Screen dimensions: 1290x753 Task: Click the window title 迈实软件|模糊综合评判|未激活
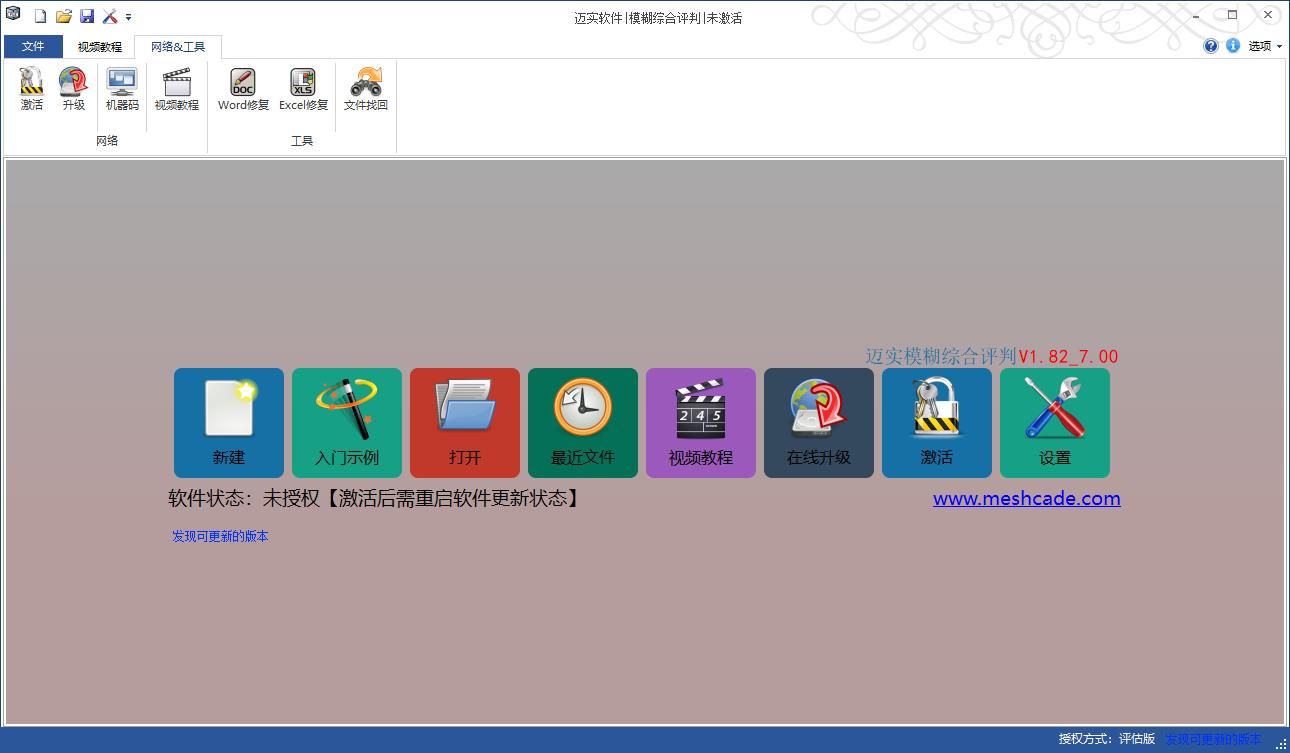pos(658,18)
